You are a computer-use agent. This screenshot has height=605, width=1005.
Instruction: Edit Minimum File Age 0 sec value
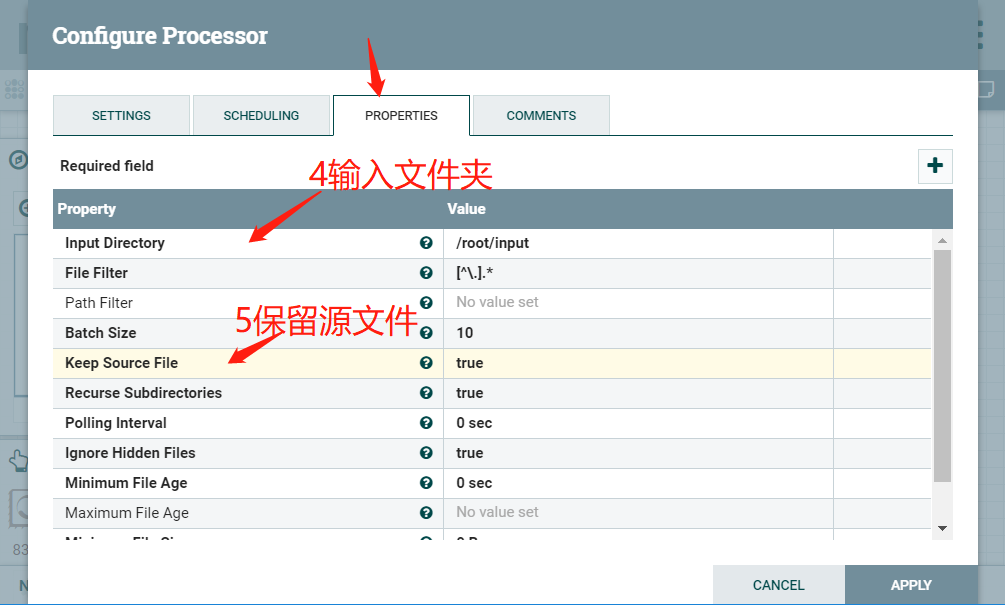click(x=638, y=483)
